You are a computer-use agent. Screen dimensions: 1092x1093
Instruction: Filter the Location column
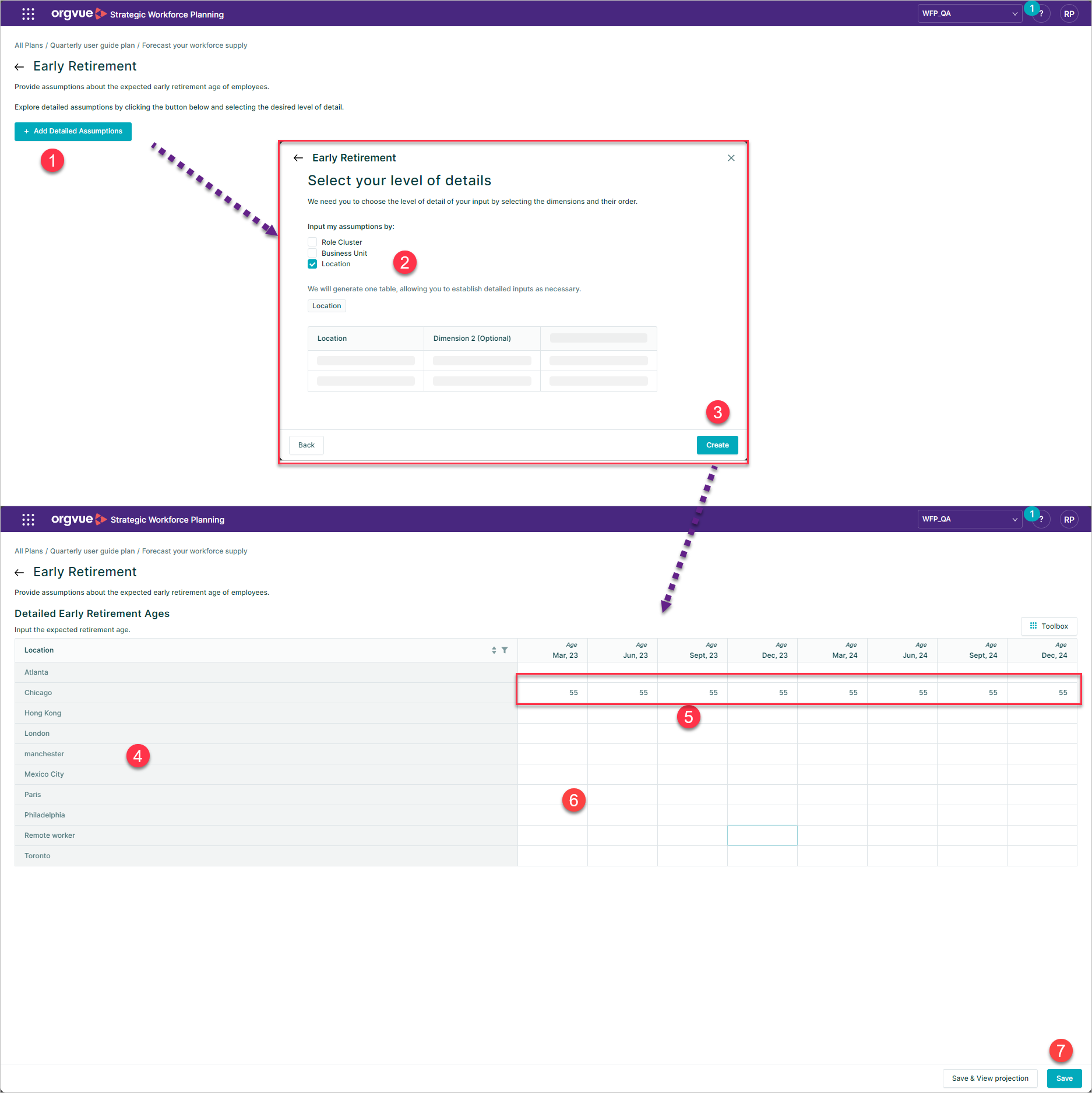[505, 650]
